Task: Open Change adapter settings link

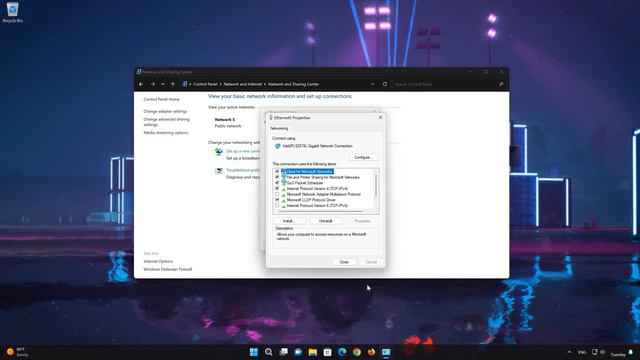Action: click(165, 111)
